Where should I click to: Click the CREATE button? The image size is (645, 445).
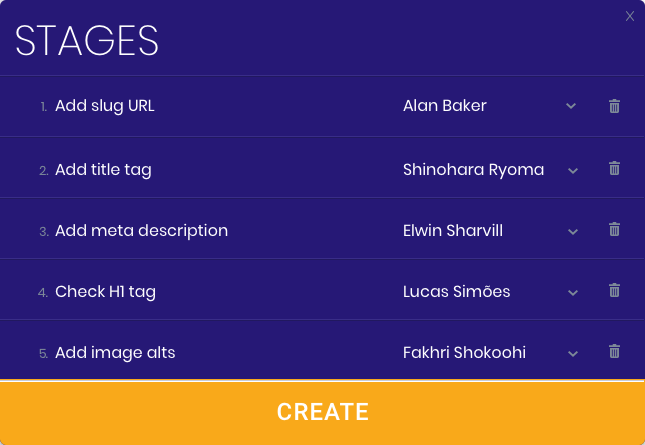click(322, 413)
